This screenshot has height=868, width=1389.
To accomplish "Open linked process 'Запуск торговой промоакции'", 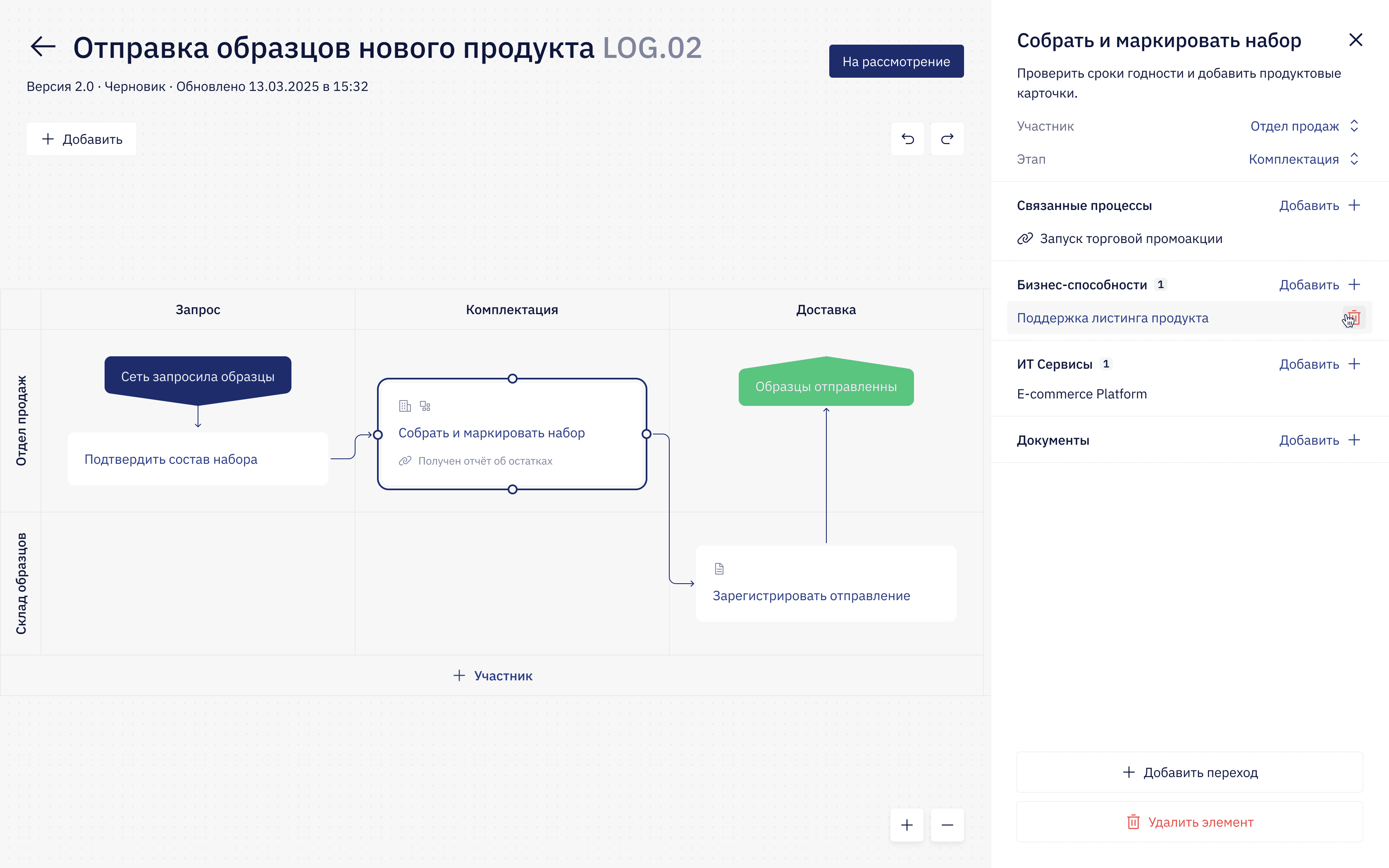I will pyautogui.click(x=1131, y=239).
